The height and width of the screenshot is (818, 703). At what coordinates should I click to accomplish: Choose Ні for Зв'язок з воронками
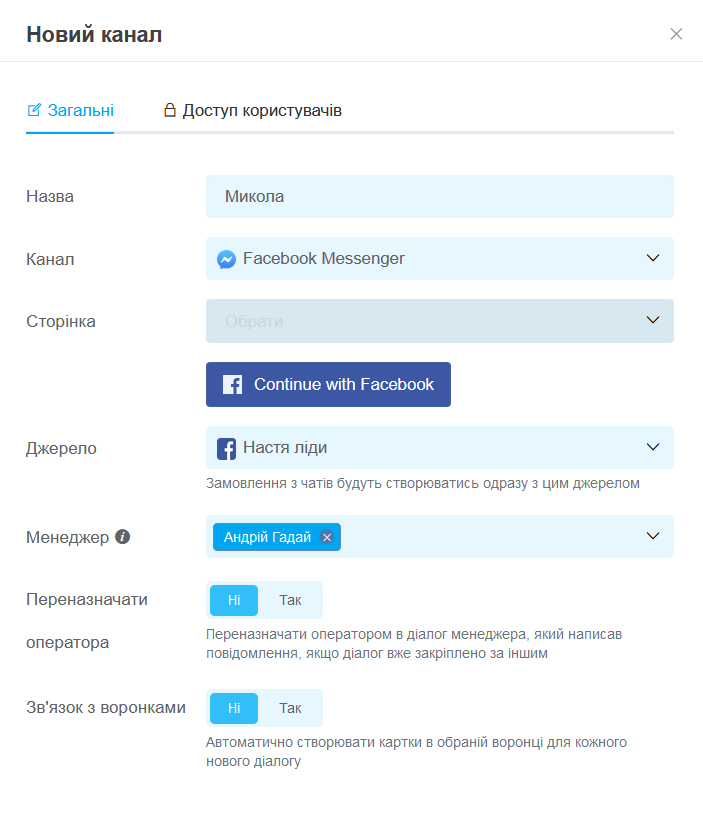tap(234, 708)
